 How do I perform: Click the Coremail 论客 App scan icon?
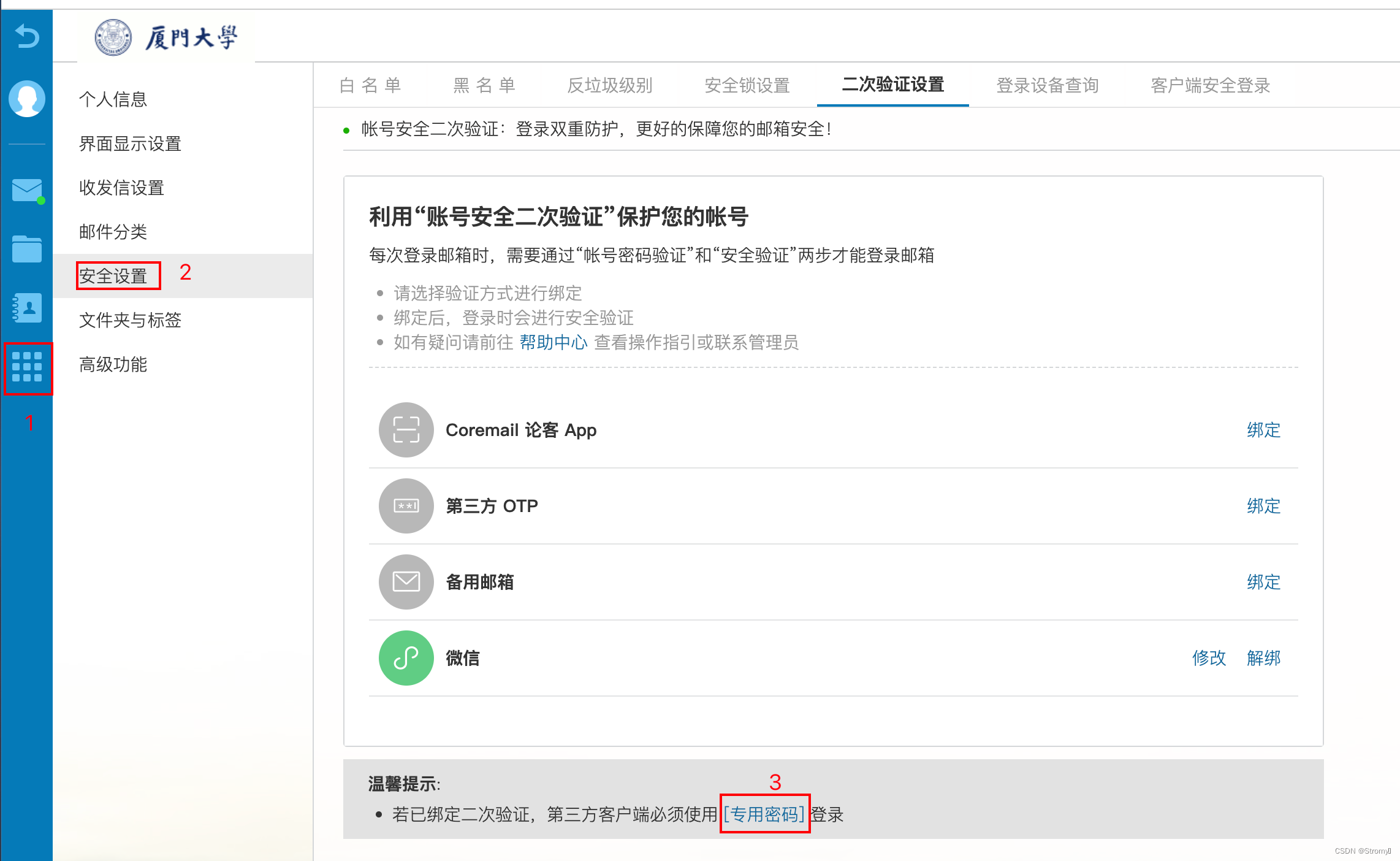[x=406, y=430]
